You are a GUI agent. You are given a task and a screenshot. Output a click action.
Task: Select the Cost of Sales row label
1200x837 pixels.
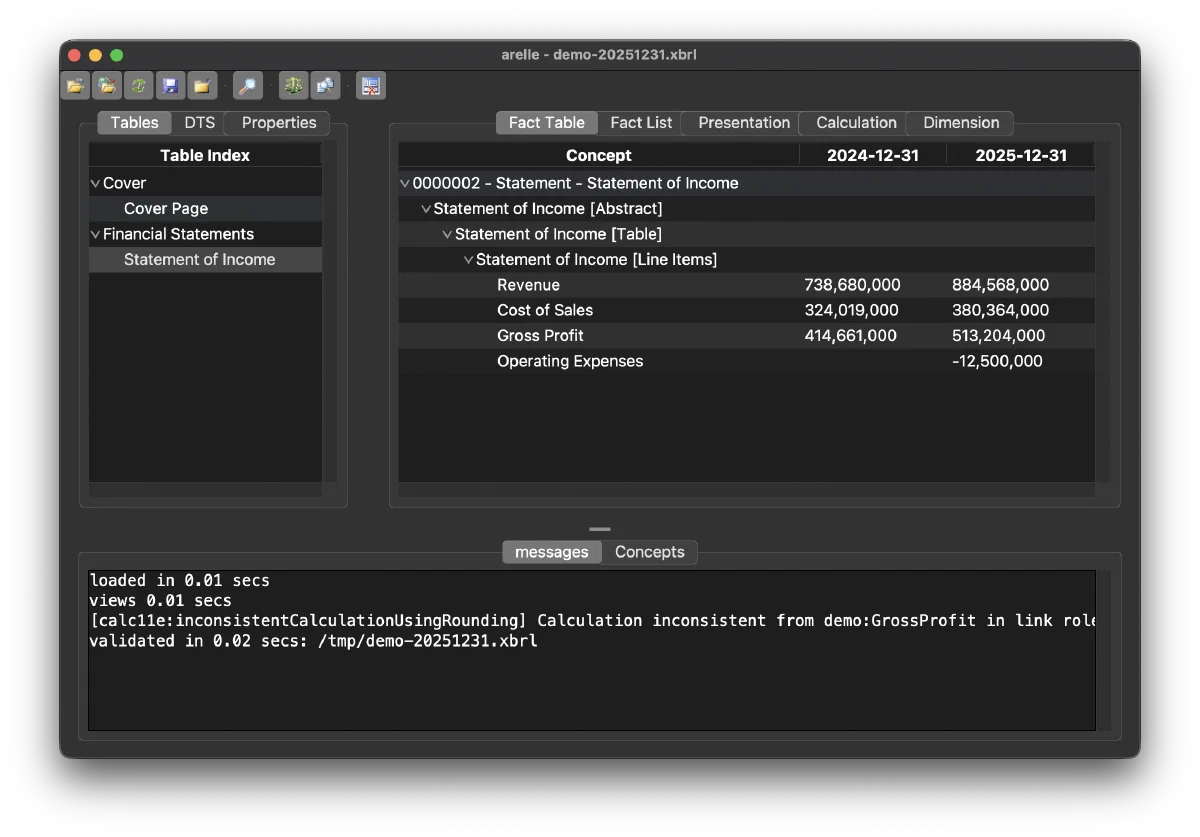tap(545, 310)
